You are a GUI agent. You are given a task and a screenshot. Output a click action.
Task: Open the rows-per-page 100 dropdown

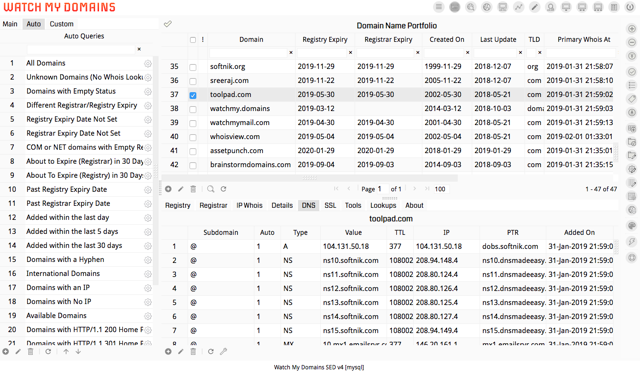pyautogui.click(x=441, y=189)
